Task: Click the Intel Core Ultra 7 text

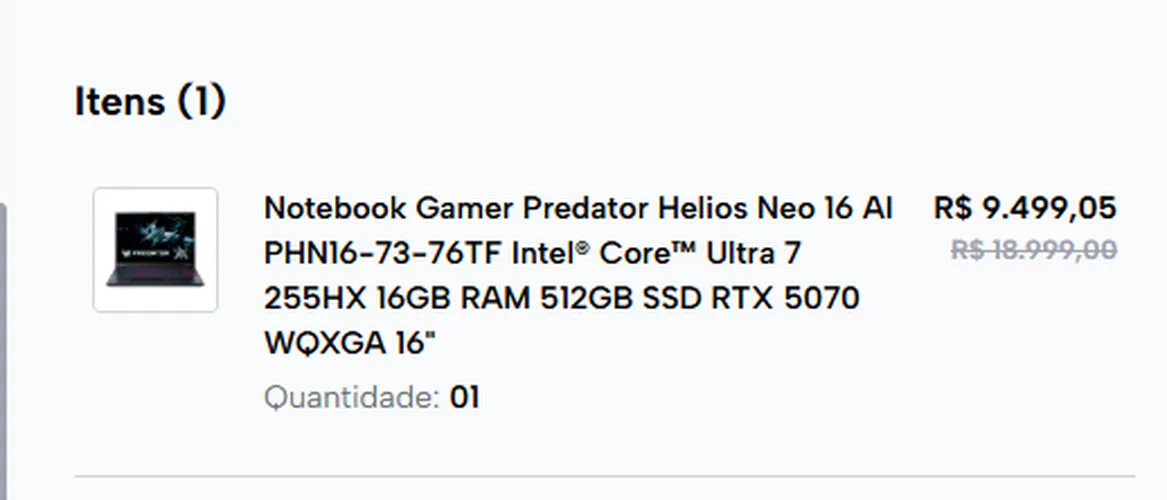Action: [x=656, y=254]
